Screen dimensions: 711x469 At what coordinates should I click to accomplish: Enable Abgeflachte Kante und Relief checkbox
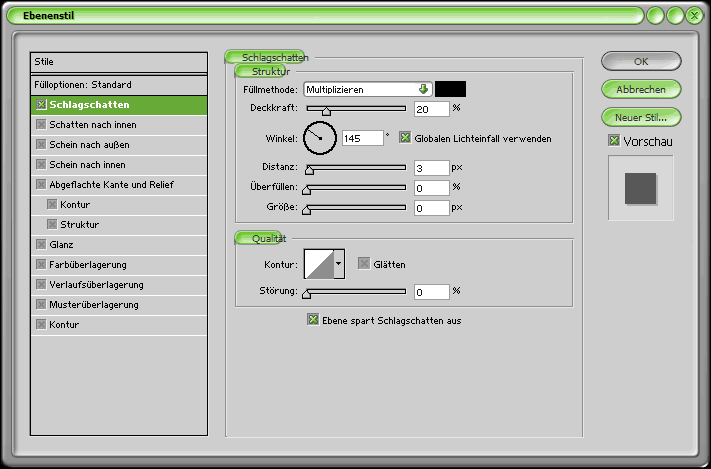click(x=41, y=185)
